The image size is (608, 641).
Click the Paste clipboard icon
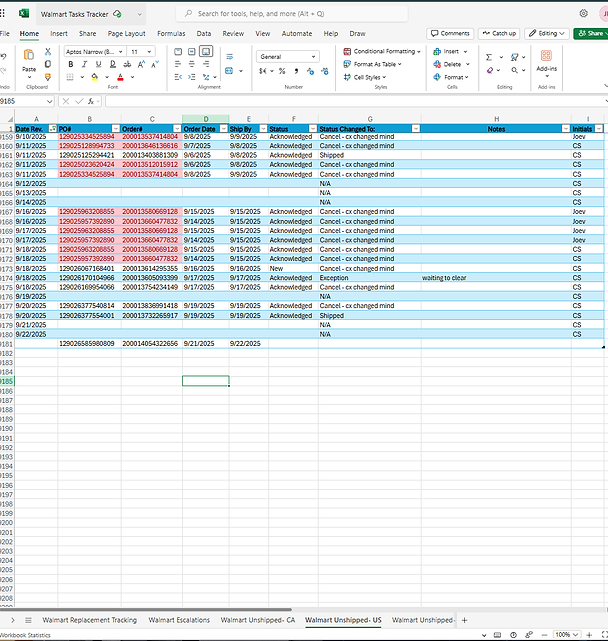[29, 55]
